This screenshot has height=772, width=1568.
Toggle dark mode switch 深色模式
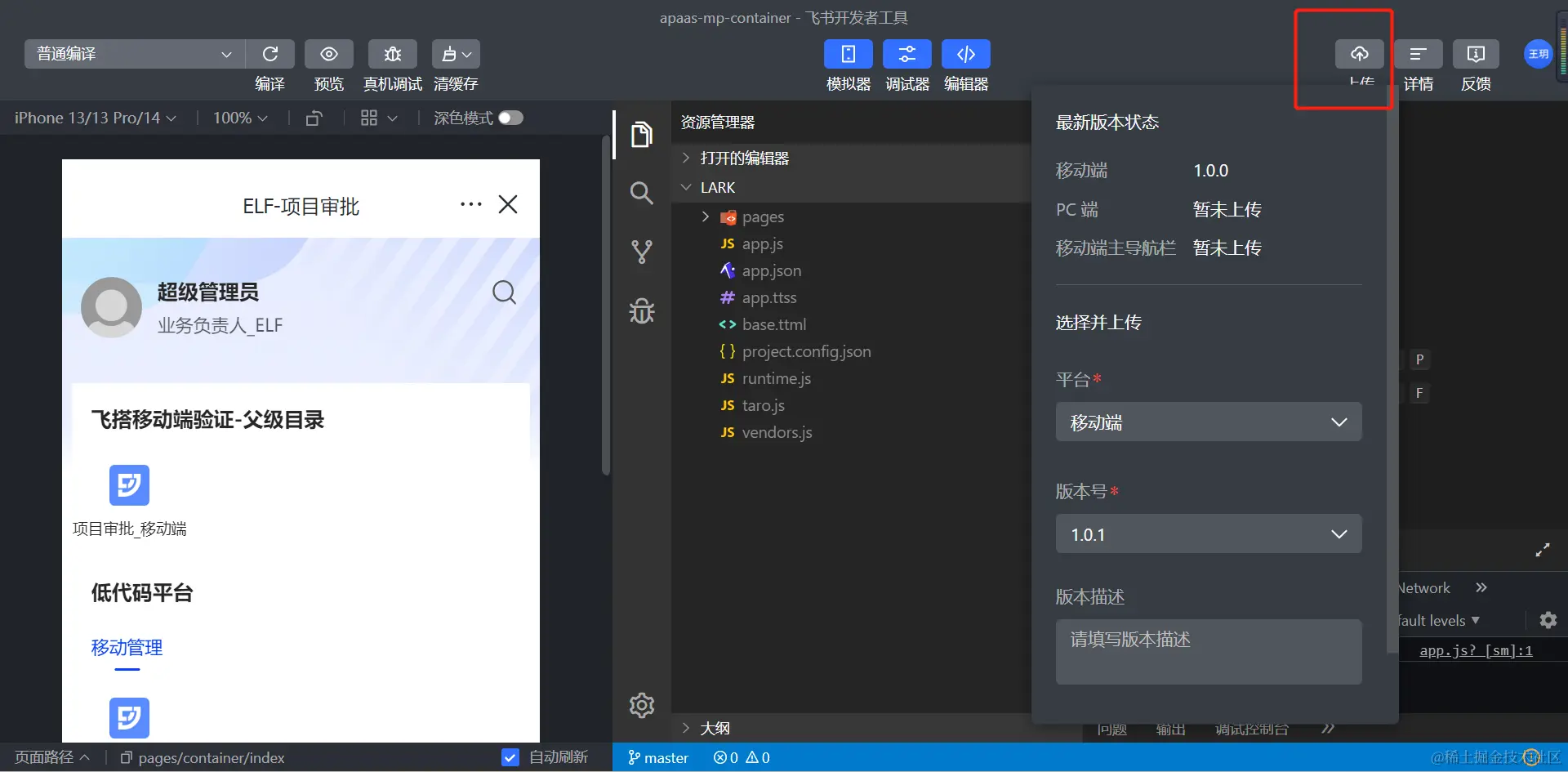511,118
